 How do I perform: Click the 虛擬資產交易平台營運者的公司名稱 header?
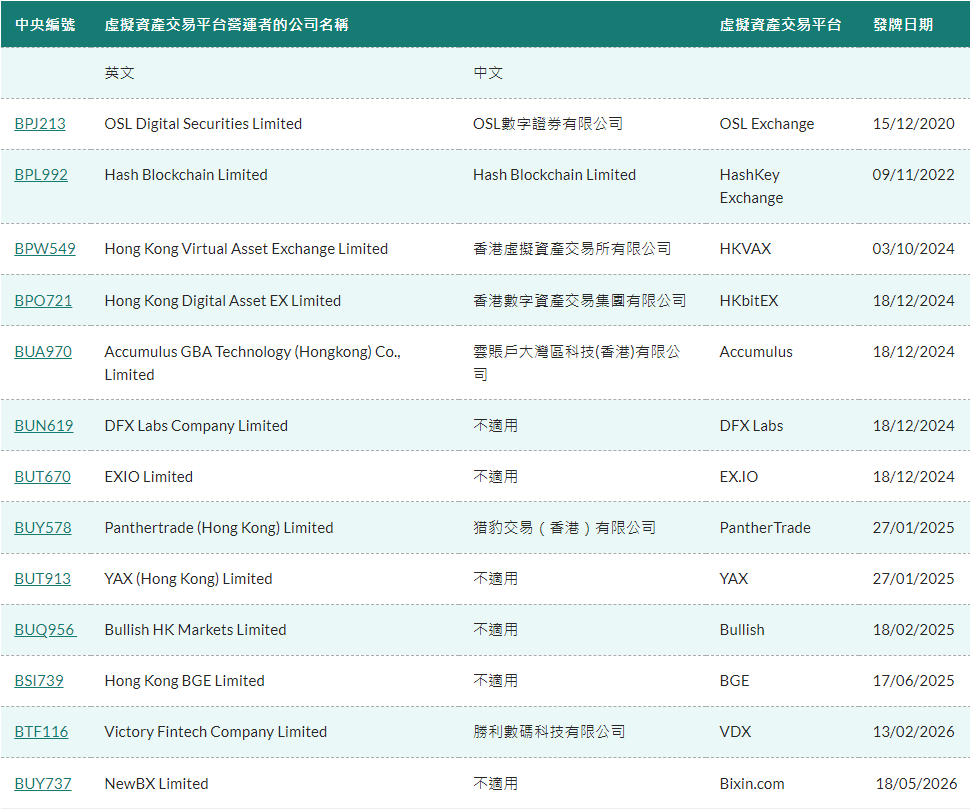click(x=226, y=25)
